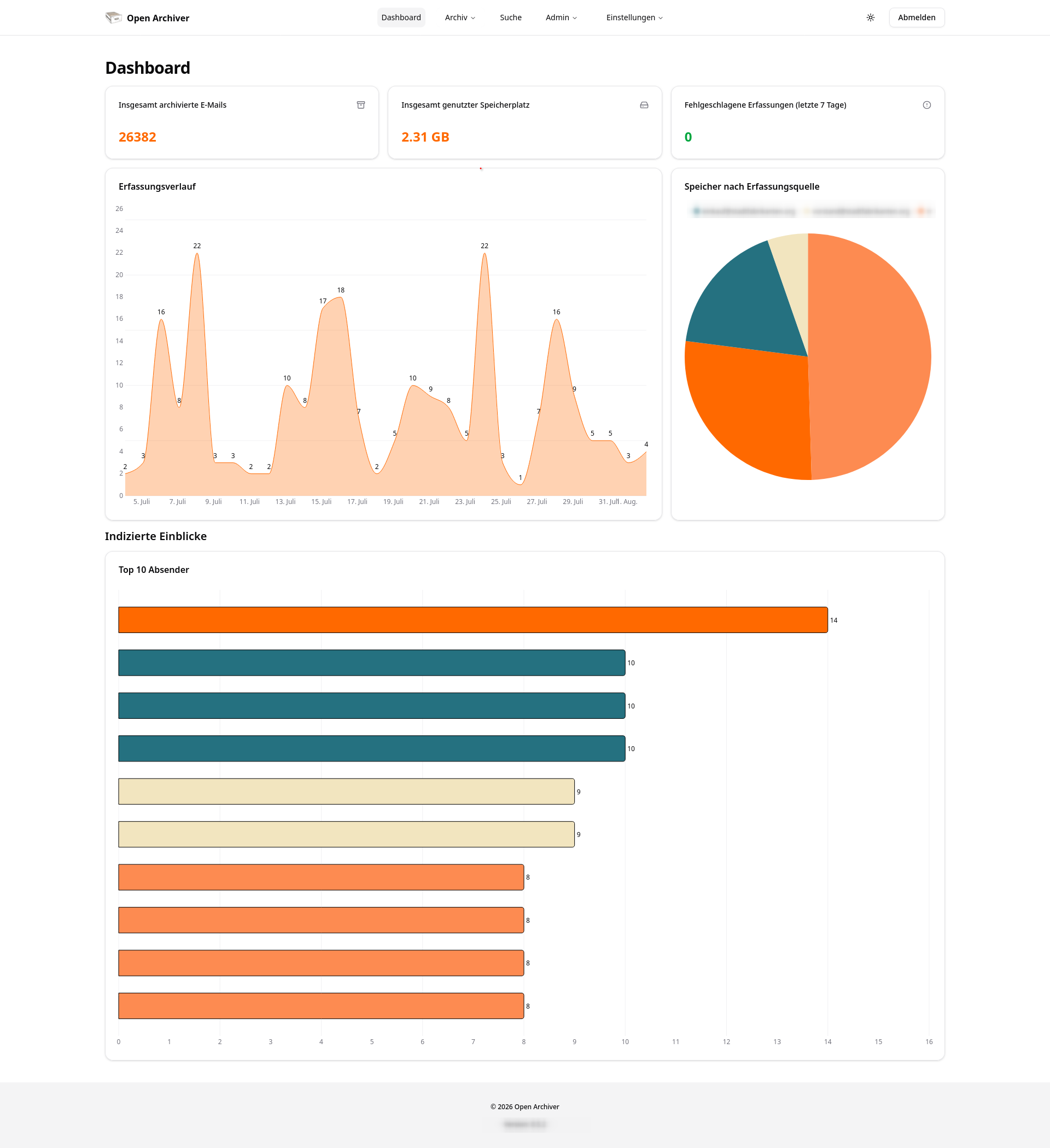The image size is (1050, 1148).
Task: Click the hard drive icon on storage card
Action: [x=644, y=105]
